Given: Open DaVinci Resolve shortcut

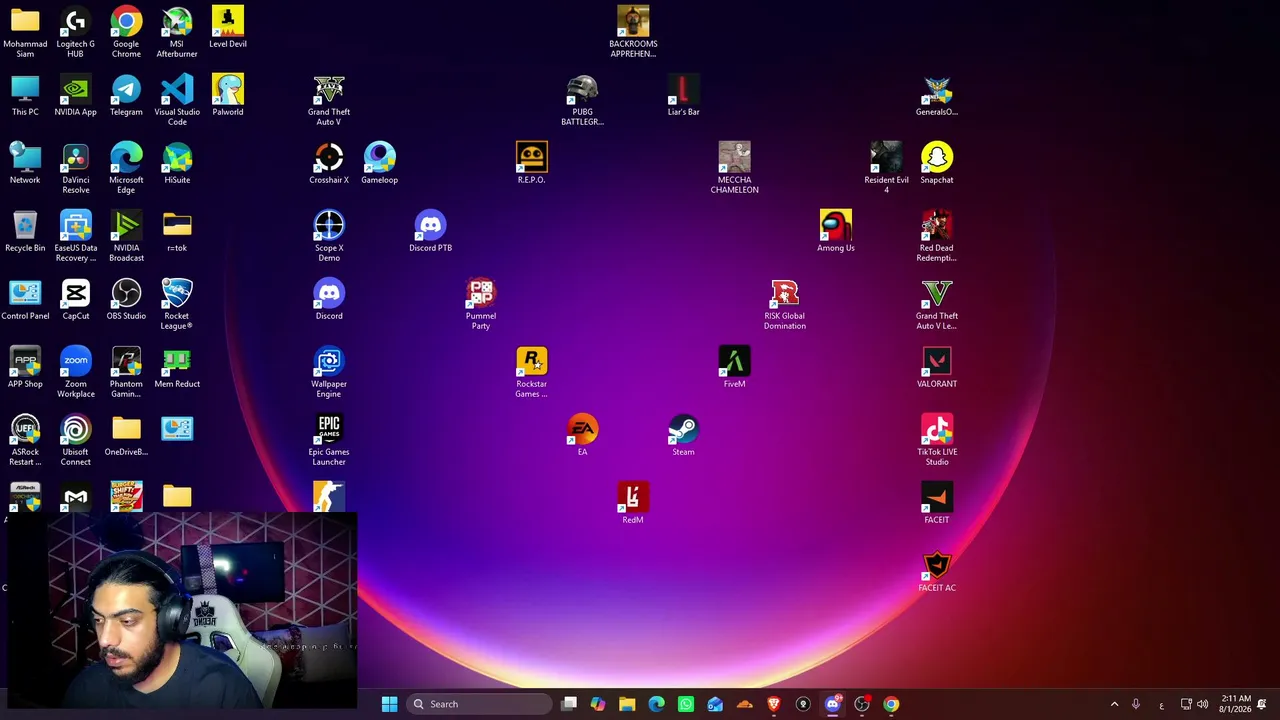Looking at the screenshot, I should pos(76,168).
